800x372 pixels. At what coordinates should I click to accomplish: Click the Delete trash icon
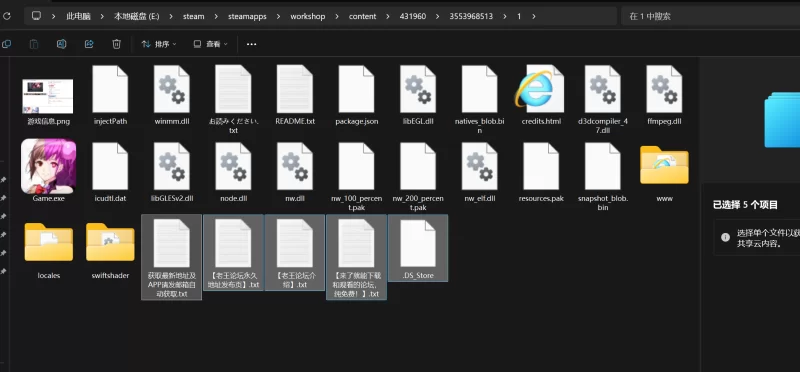pos(116,44)
